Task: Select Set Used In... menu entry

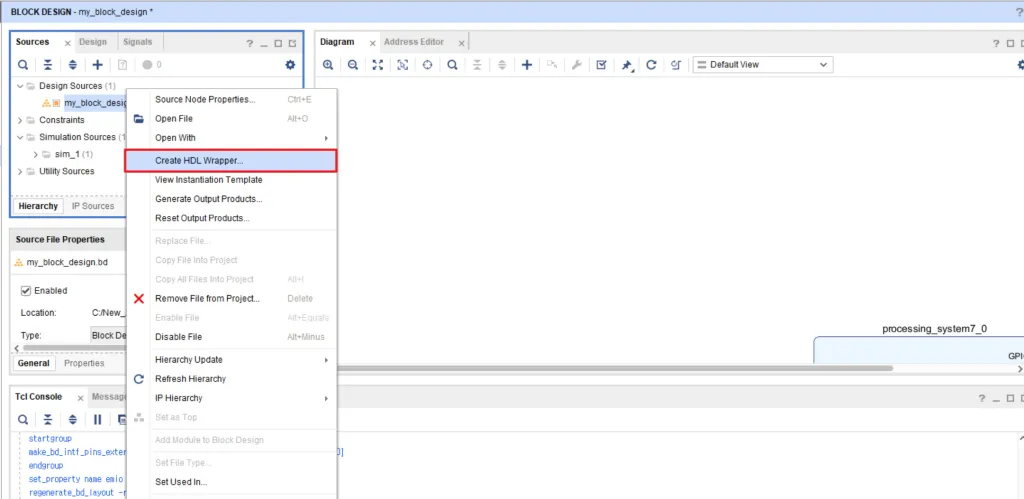Action: (x=231, y=482)
